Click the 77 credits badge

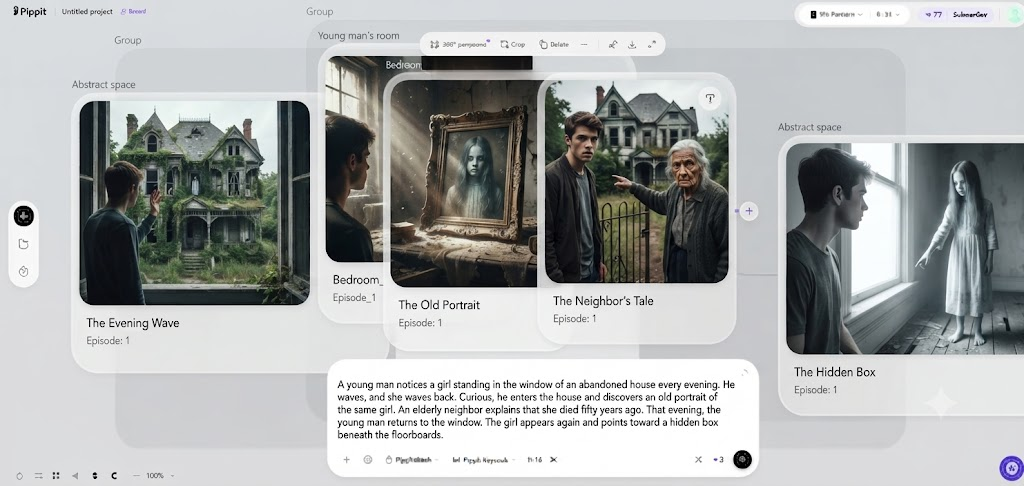[933, 14]
